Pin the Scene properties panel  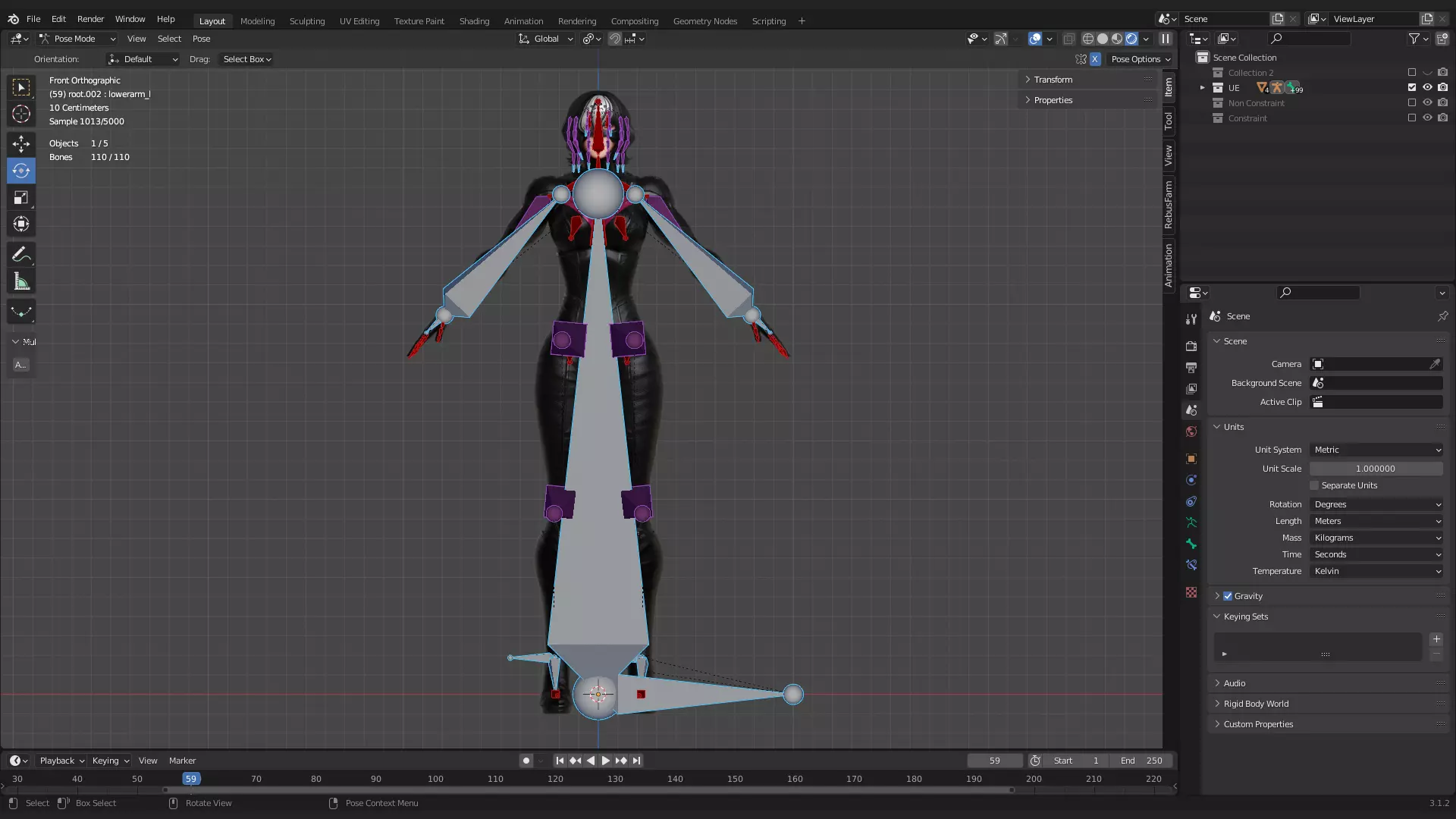(x=1442, y=316)
